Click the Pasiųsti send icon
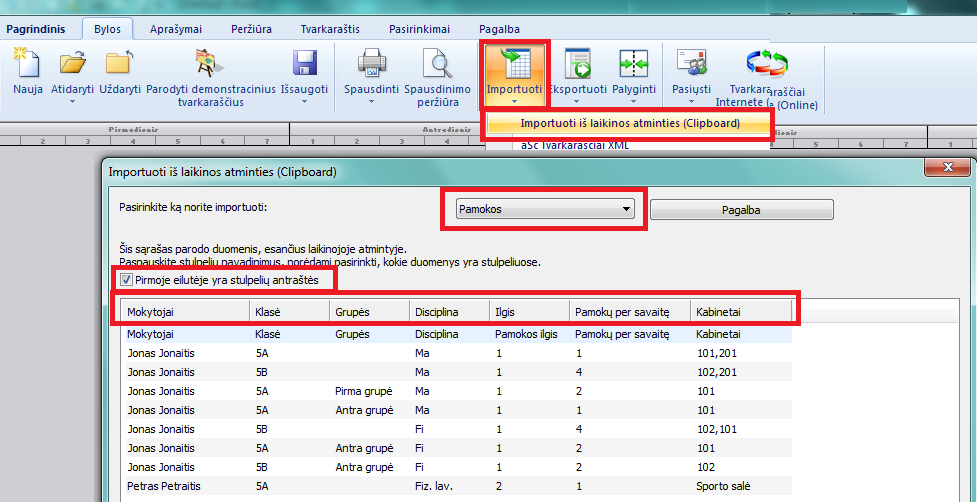The image size is (977, 502). pyautogui.click(x=691, y=64)
